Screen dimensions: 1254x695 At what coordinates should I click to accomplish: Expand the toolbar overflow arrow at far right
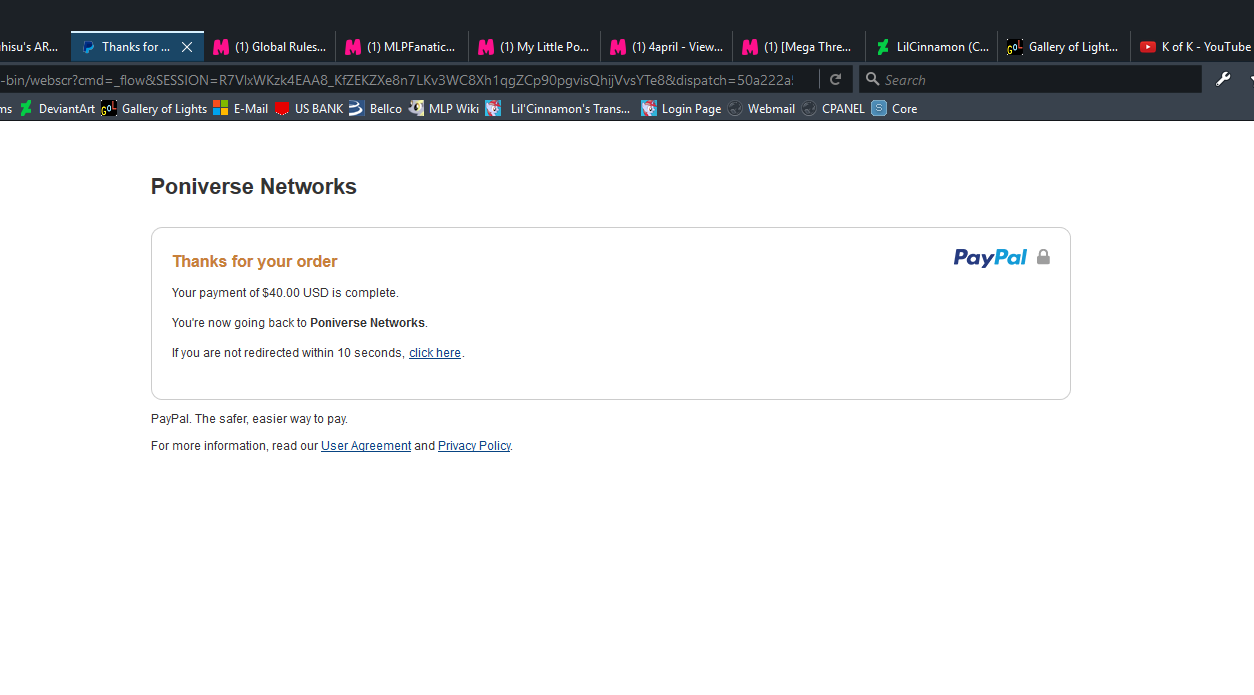(1249, 79)
